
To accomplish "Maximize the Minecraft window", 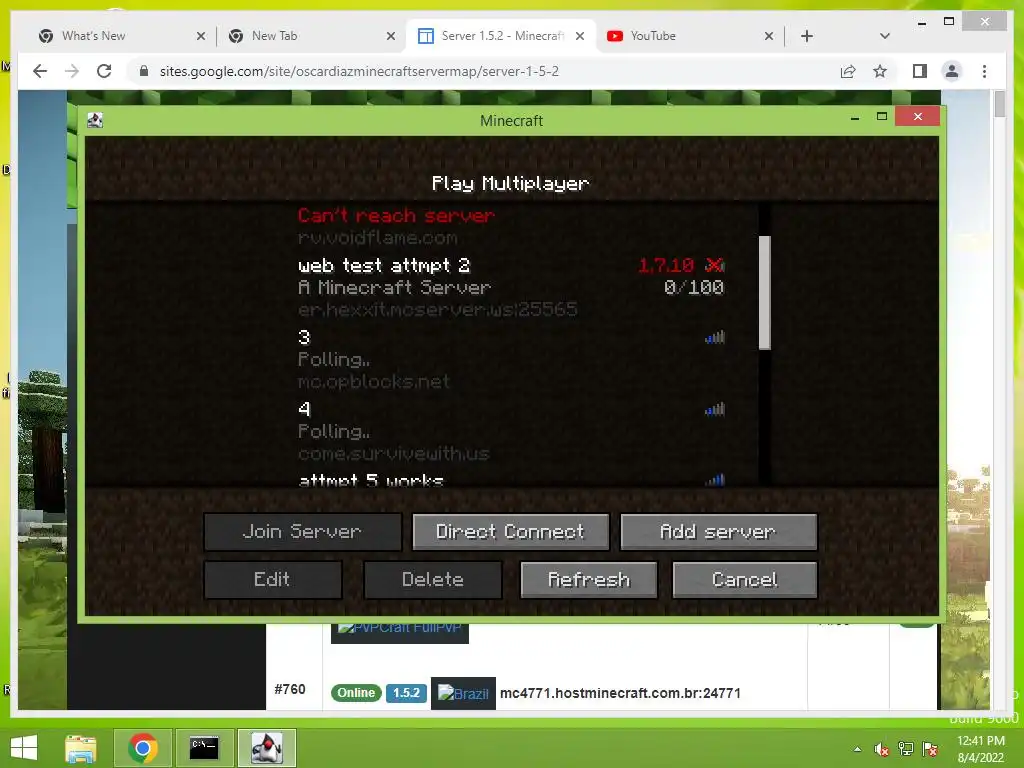I will click(882, 117).
